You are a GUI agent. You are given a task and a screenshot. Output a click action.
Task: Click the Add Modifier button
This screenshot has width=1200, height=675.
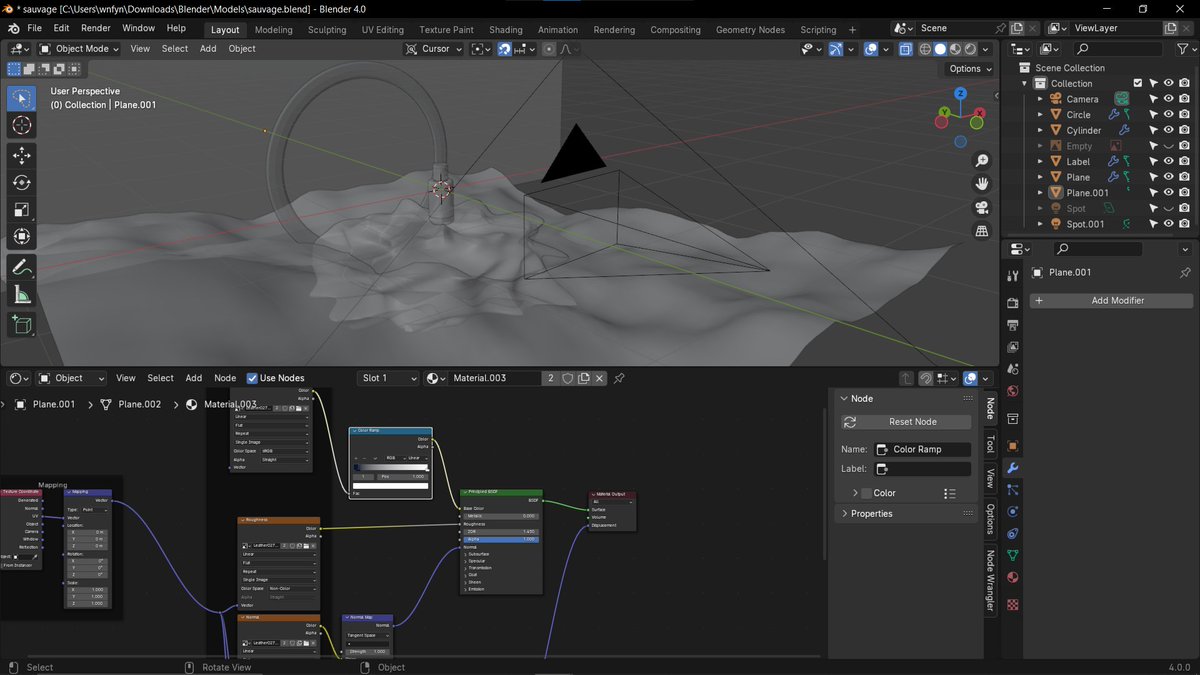point(1112,300)
